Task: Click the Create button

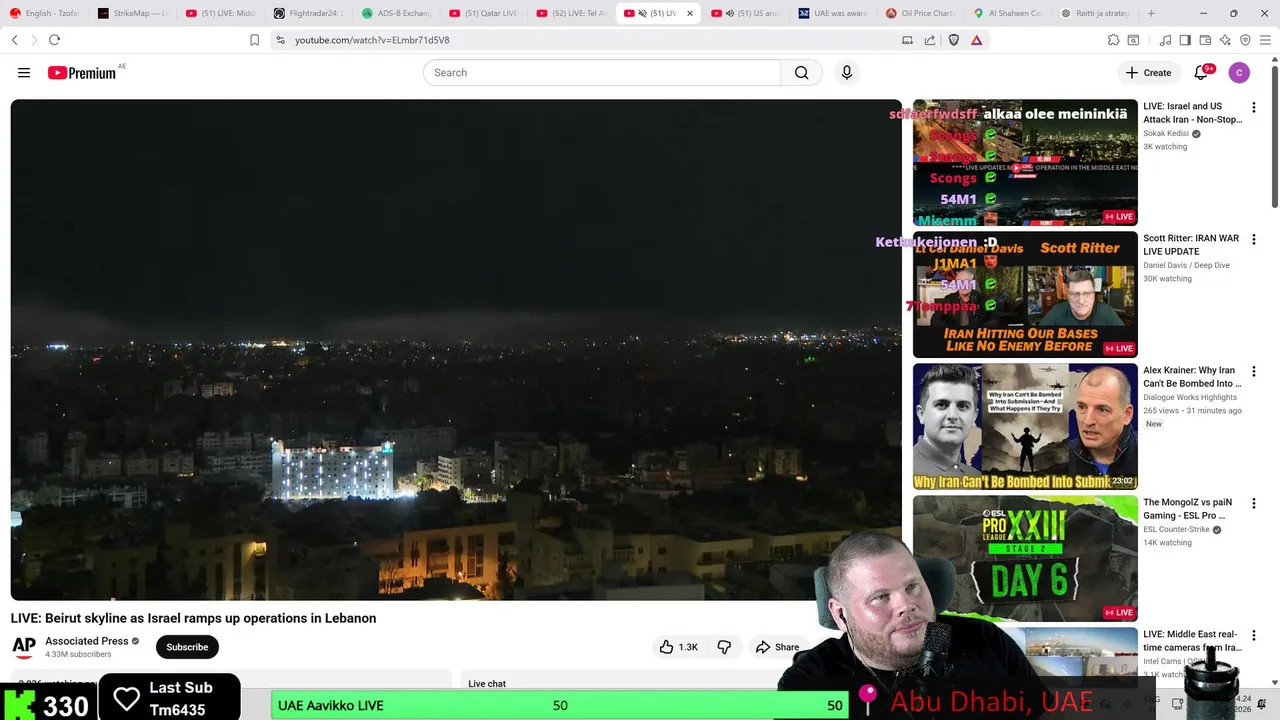Action: (1148, 73)
